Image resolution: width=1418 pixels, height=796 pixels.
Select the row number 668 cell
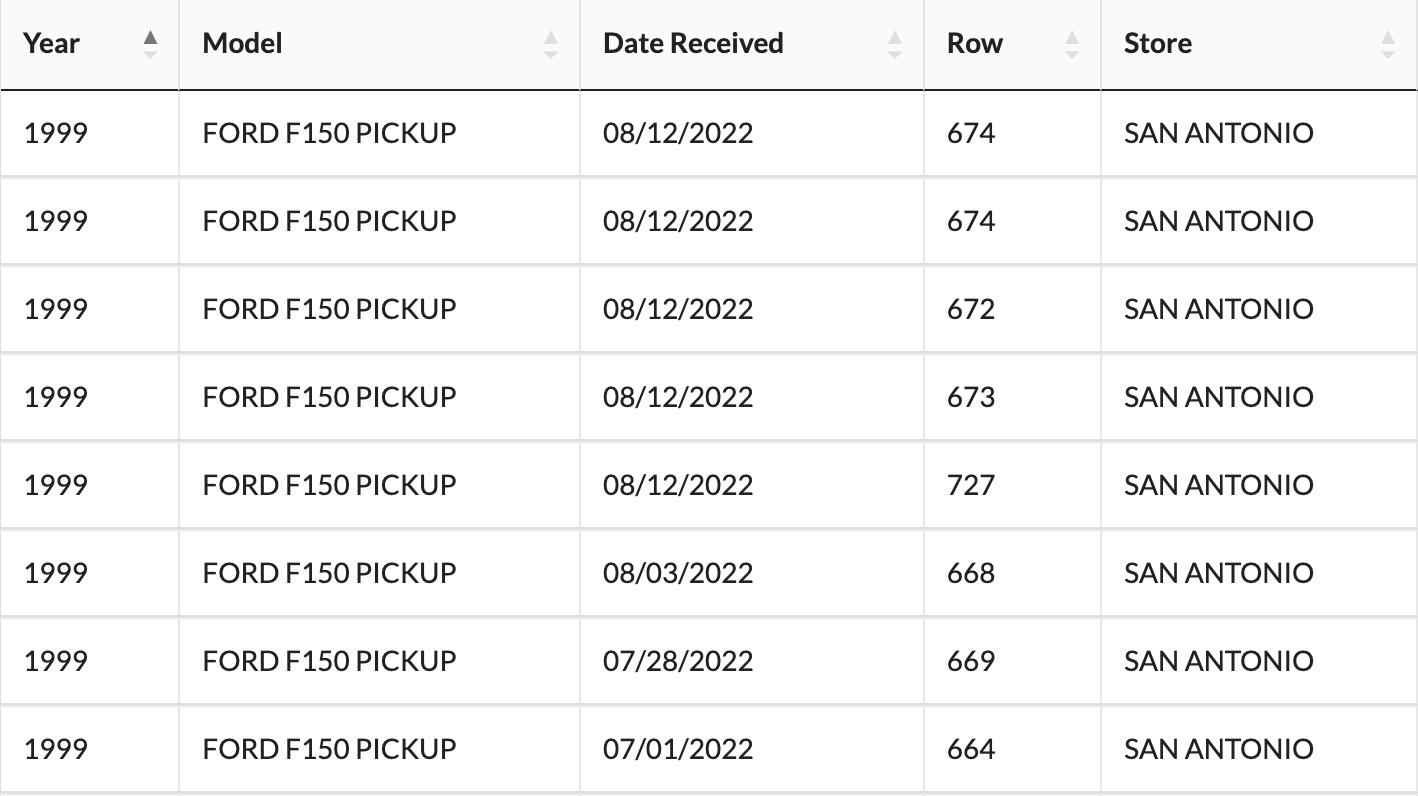coord(971,573)
